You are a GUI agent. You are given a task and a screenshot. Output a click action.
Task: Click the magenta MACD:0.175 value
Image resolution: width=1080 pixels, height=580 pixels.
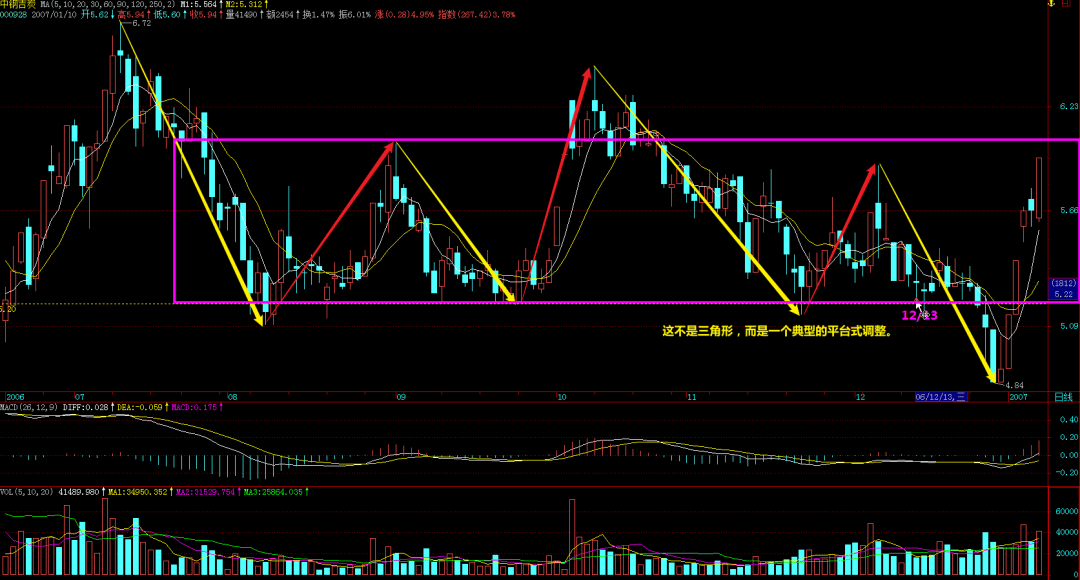coord(194,407)
